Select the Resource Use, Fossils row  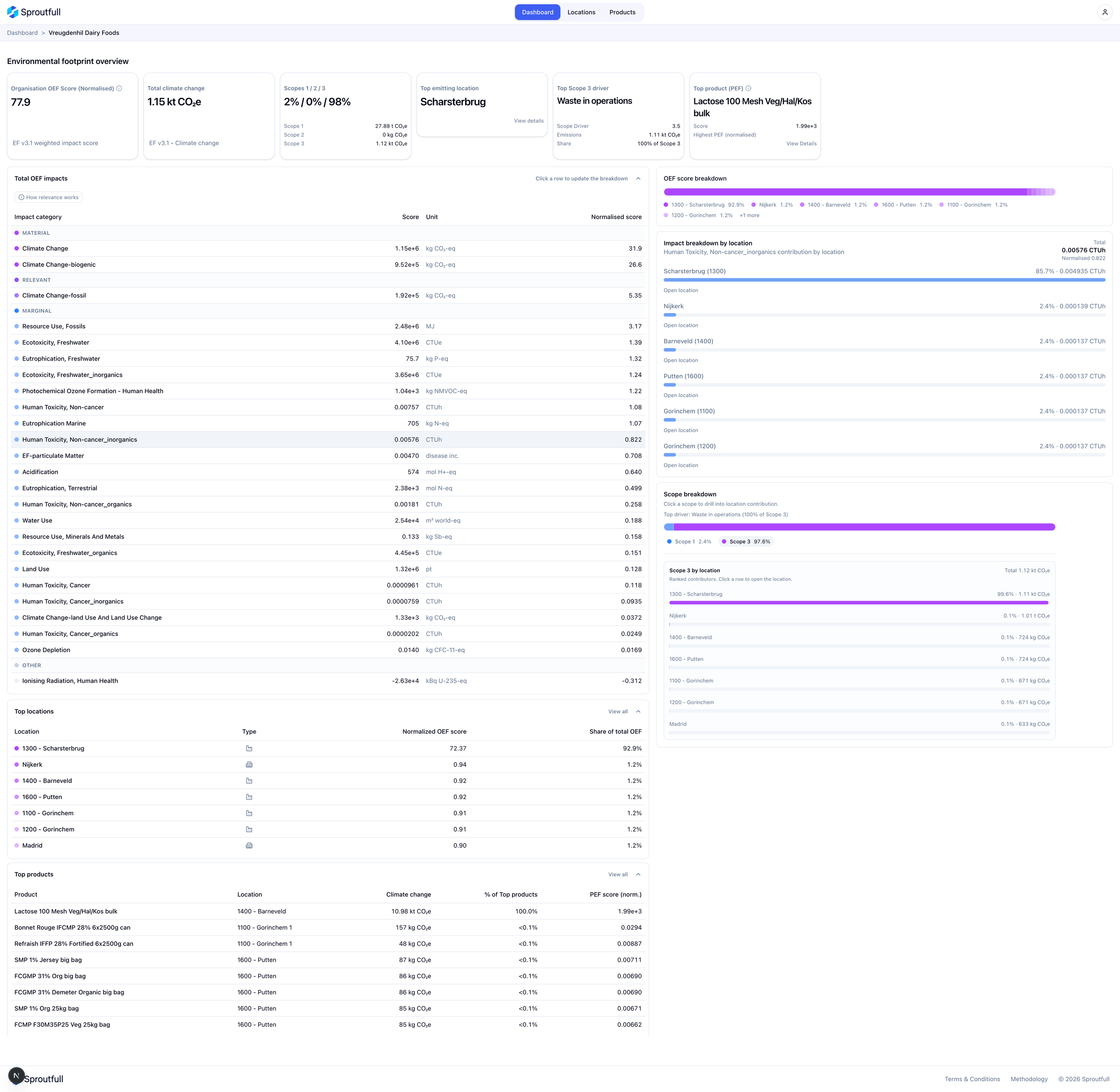tap(328, 327)
